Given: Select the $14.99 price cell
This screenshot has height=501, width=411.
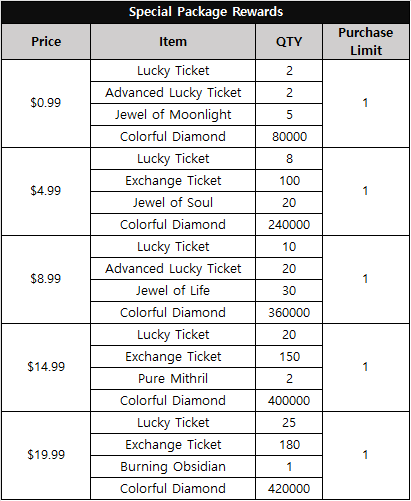Looking at the screenshot, I should click(x=46, y=367).
